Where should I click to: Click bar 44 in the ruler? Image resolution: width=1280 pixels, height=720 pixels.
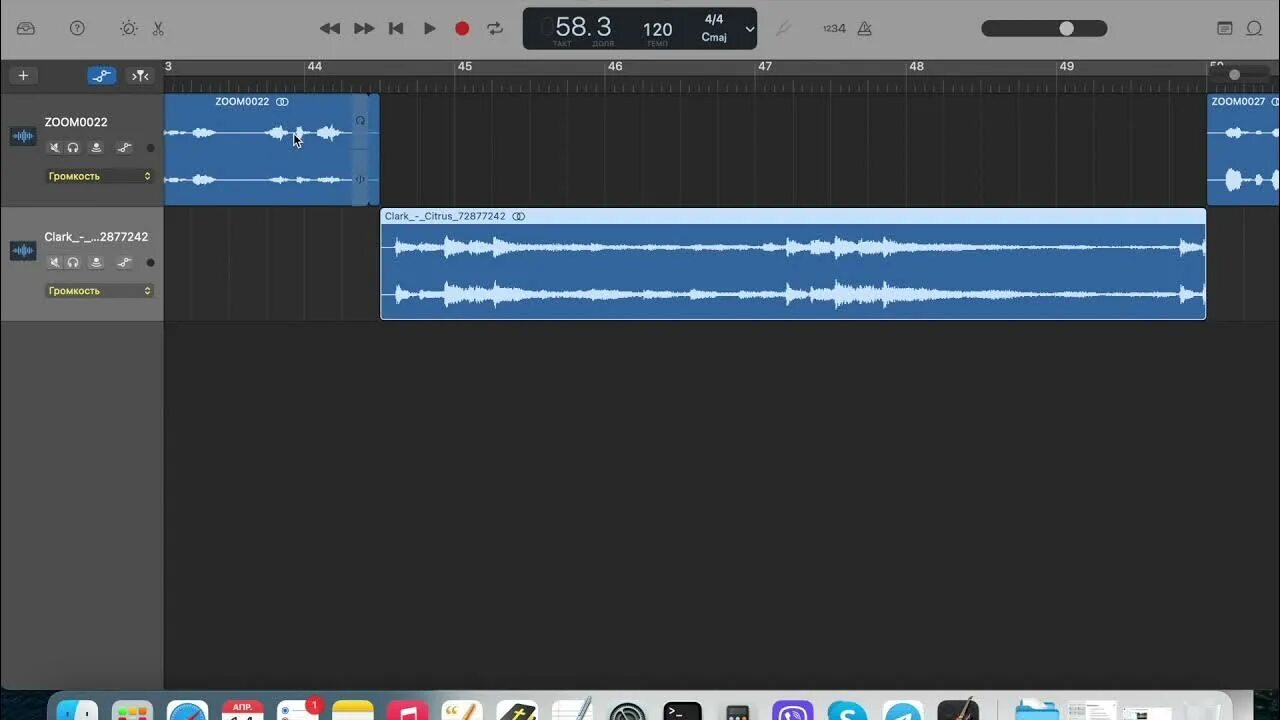click(315, 67)
